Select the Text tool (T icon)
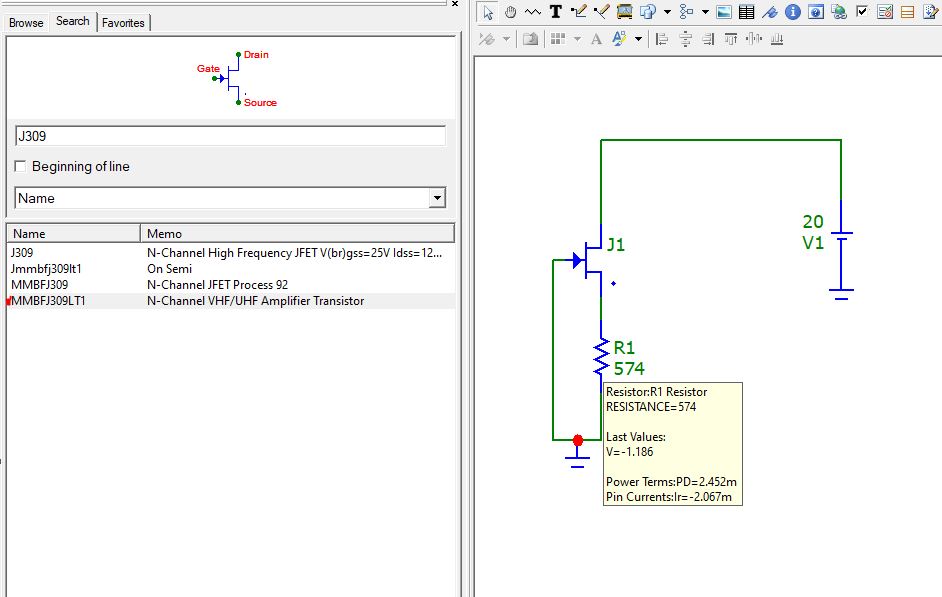Viewport: 942px width, 597px height. point(555,12)
